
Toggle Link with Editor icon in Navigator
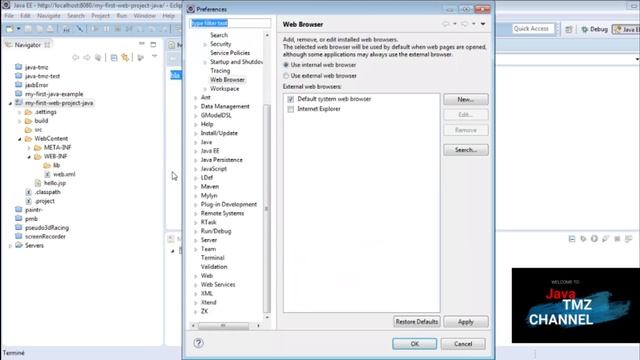125,58
